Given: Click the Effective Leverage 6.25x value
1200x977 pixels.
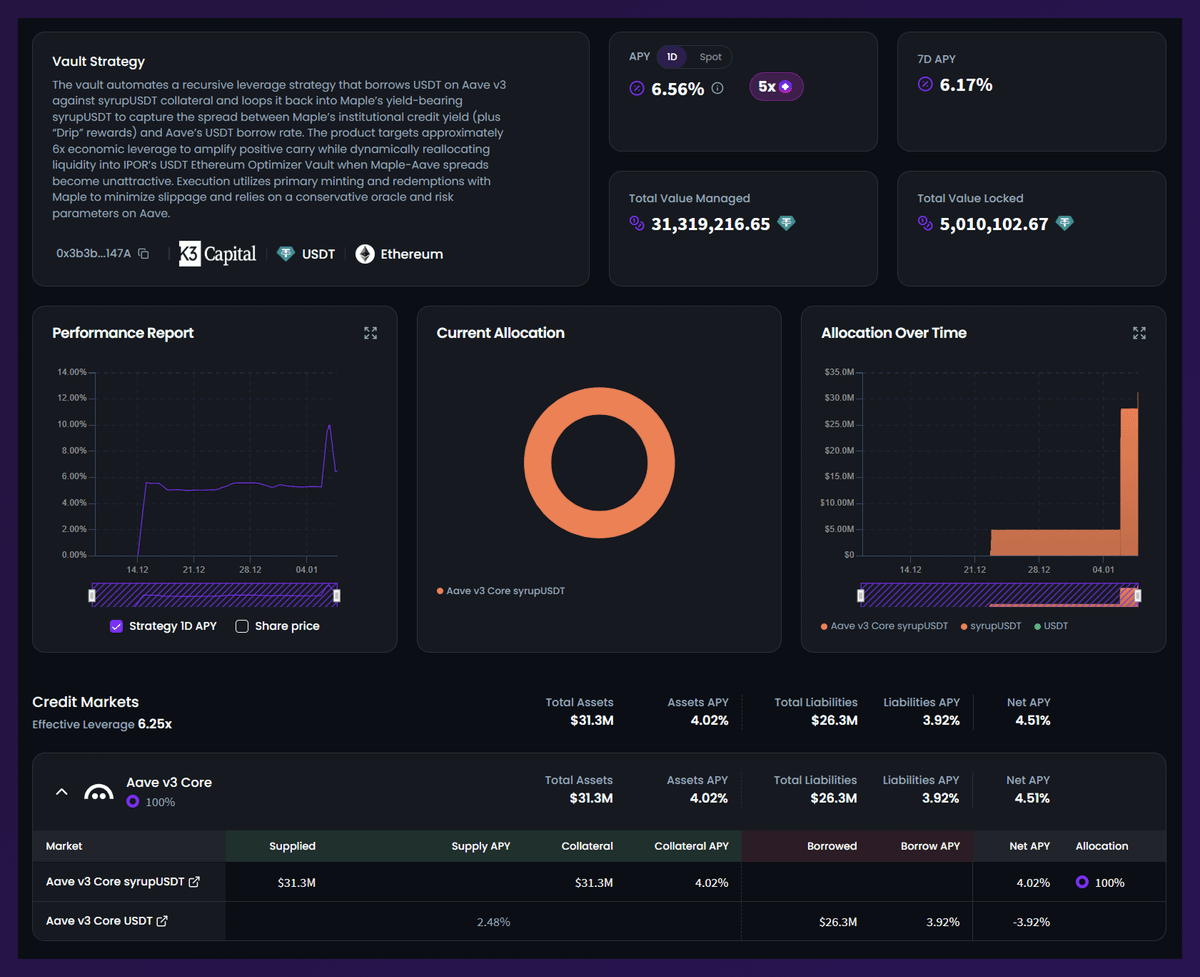Looking at the screenshot, I should [x=155, y=724].
